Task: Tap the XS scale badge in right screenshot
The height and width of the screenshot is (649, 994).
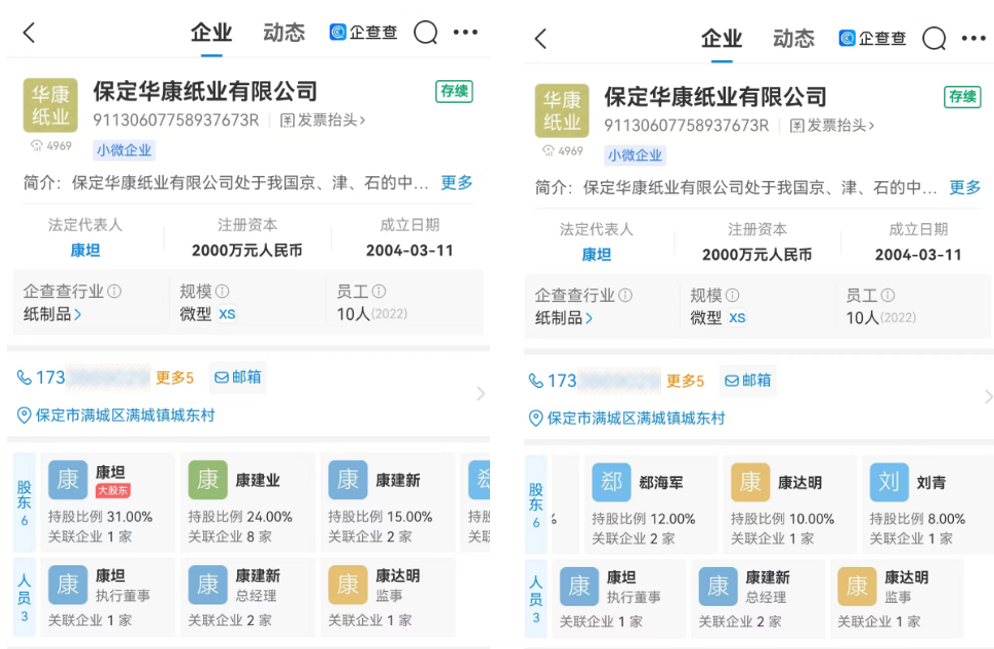Action: point(737,318)
